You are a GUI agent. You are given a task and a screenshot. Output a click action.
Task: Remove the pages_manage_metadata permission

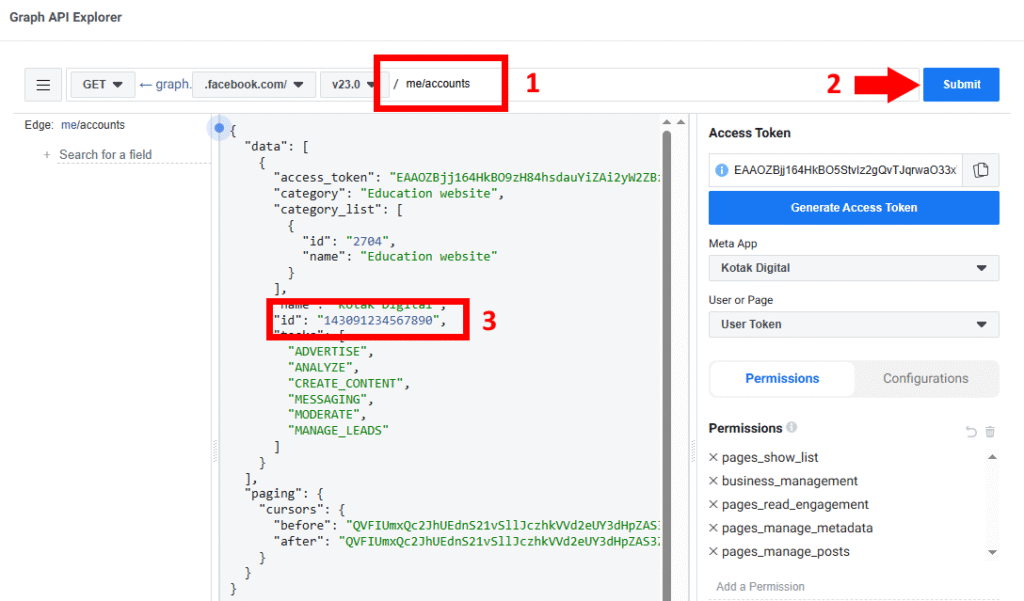[x=713, y=528]
